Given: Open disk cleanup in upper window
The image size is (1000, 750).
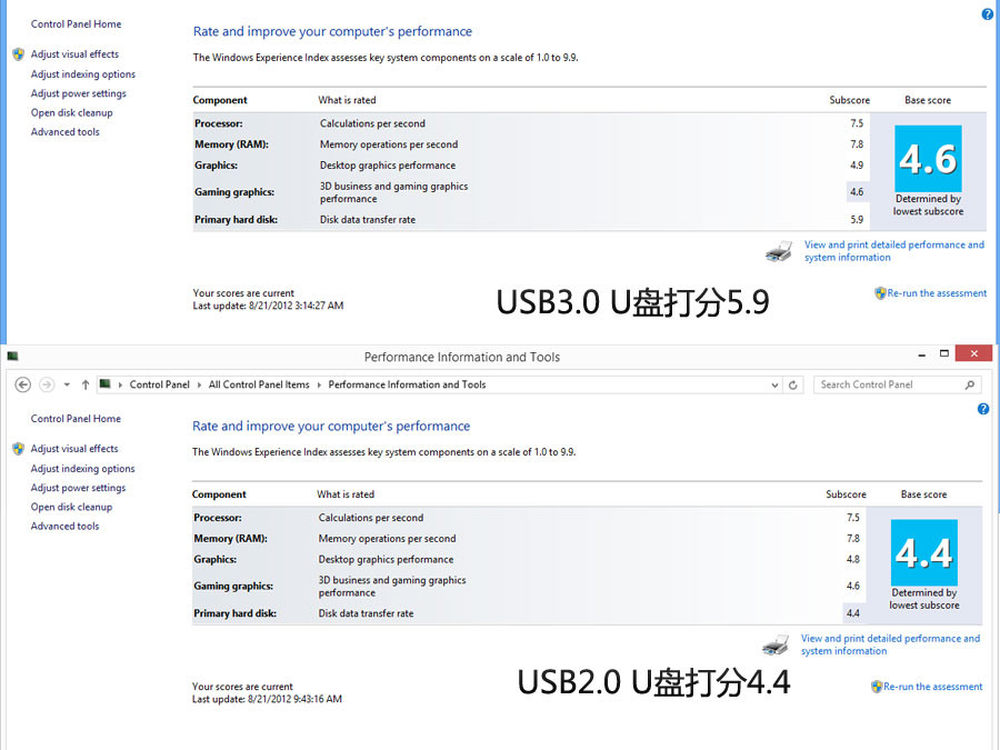Looking at the screenshot, I should click(71, 113).
